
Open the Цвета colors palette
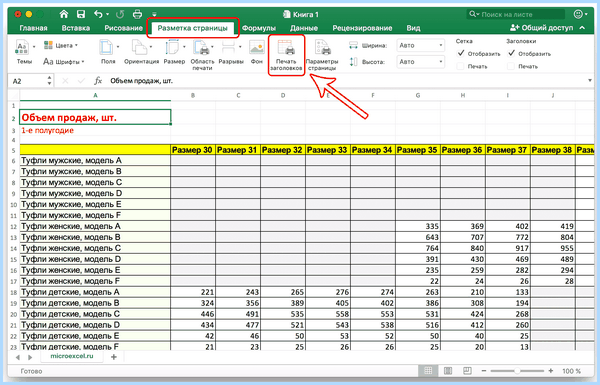(x=60, y=45)
